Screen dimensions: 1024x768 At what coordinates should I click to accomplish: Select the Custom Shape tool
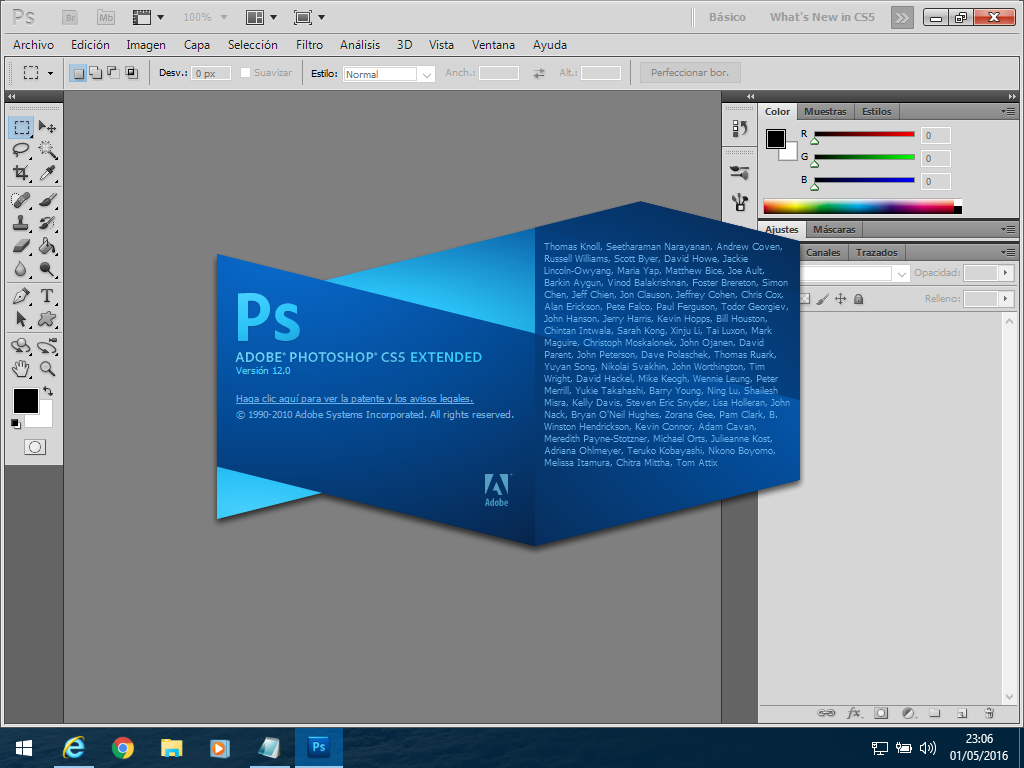coord(47,319)
